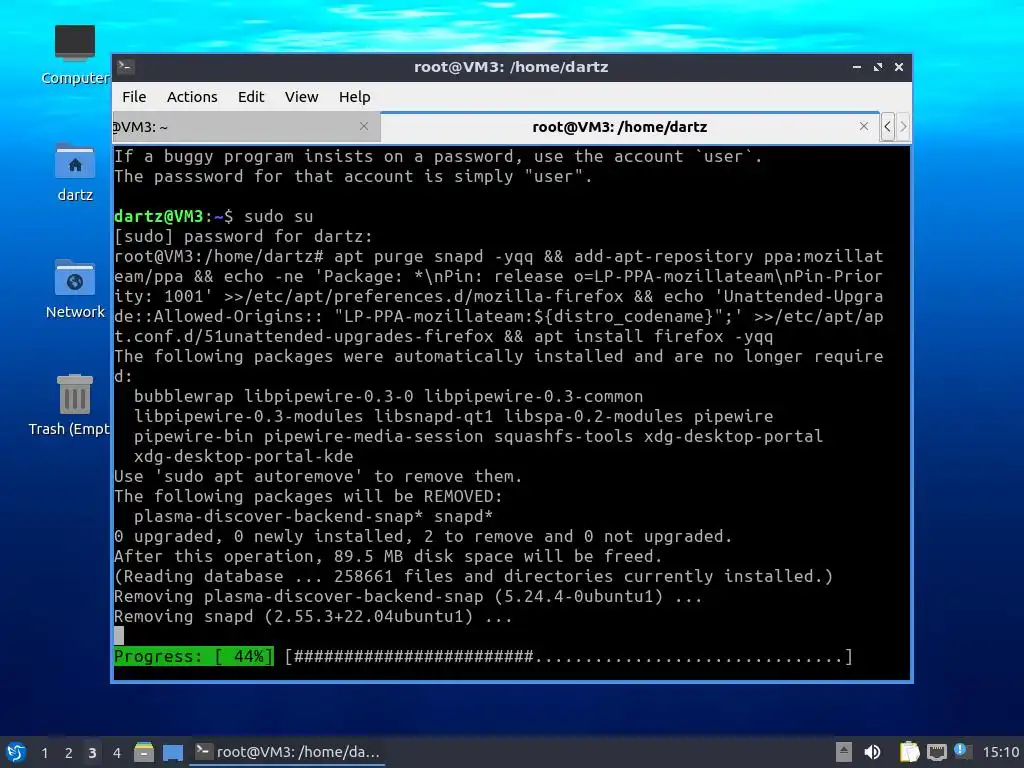The width and height of the screenshot is (1024, 768).
Task: Open the Help menu
Action: (355, 97)
